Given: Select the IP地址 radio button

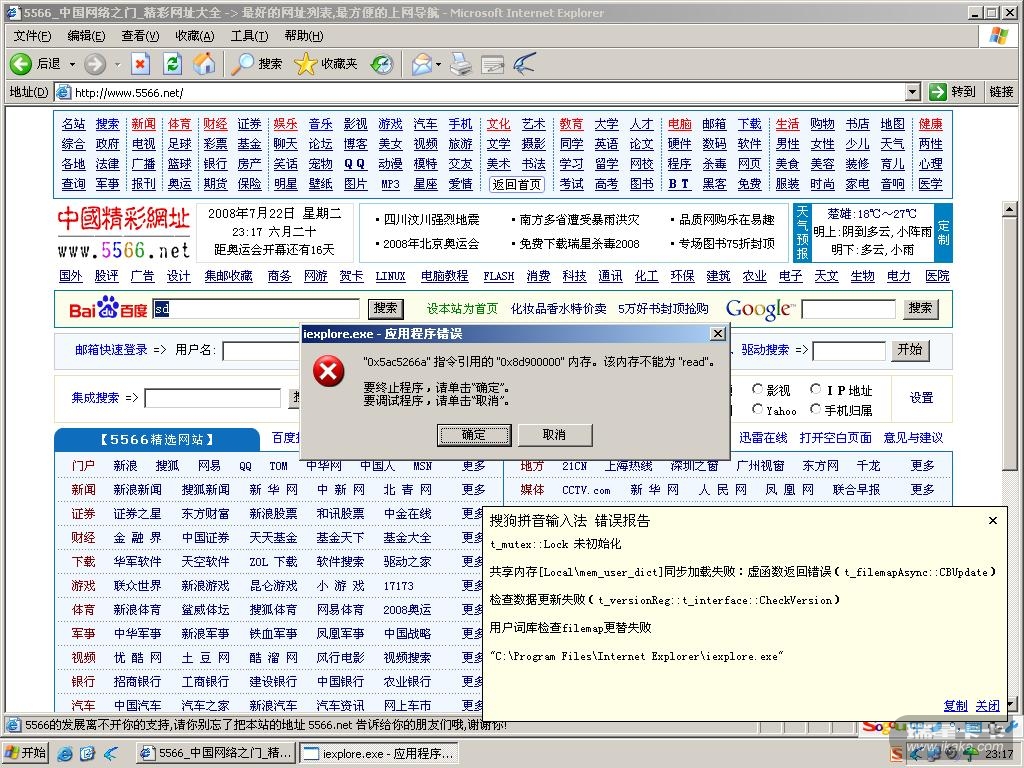Looking at the screenshot, I should (x=816, y=389).
